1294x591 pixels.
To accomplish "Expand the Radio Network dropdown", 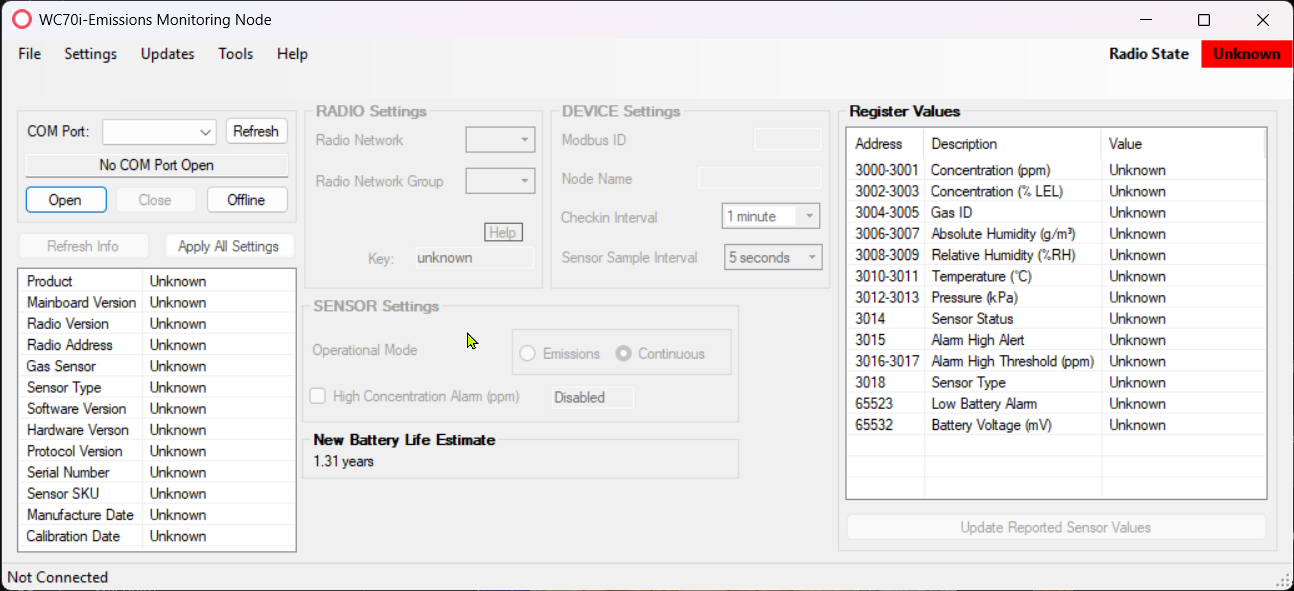I will [x=500, y=140].
